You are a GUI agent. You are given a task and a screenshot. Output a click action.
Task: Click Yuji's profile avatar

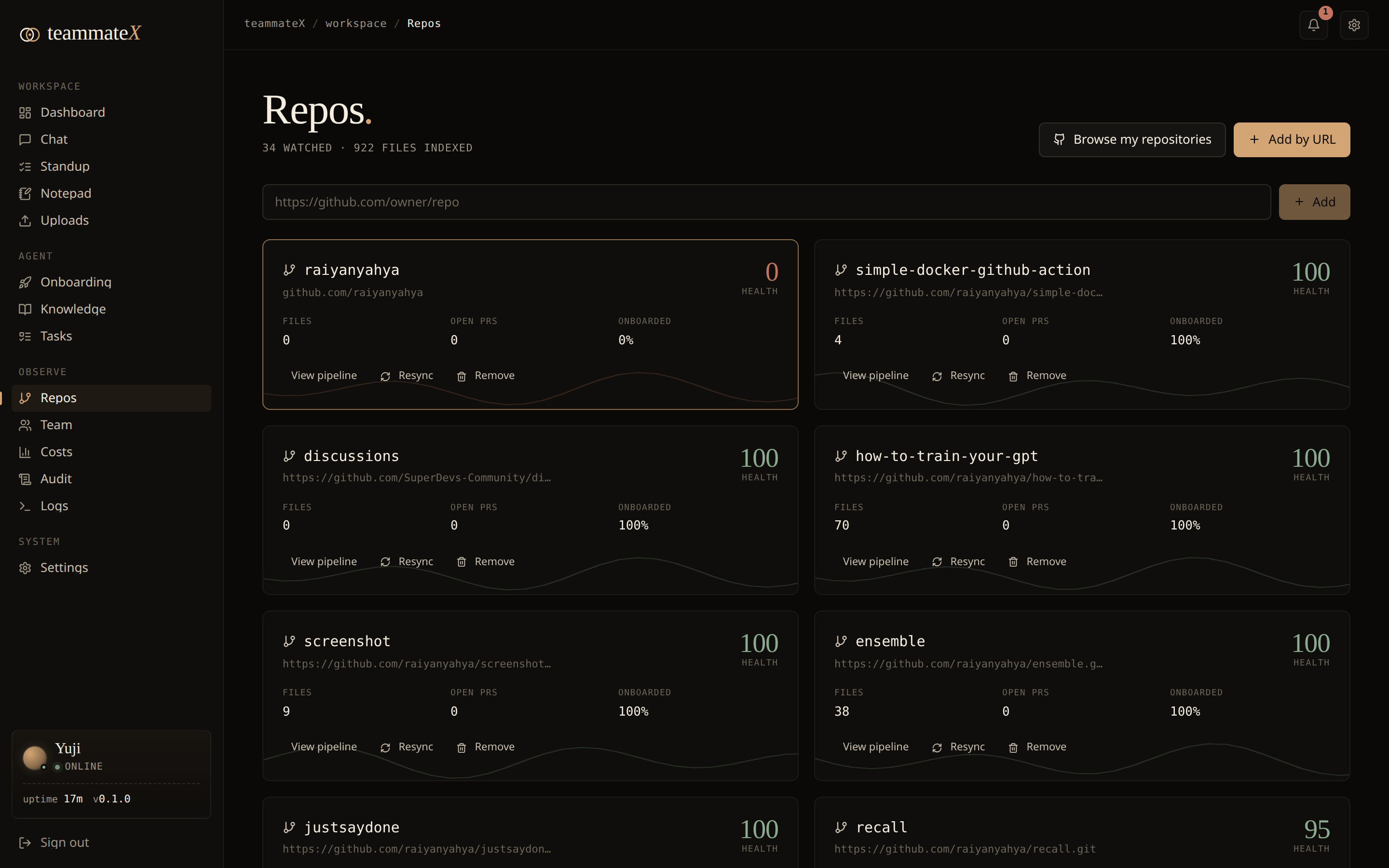click(x=34, y=757)
